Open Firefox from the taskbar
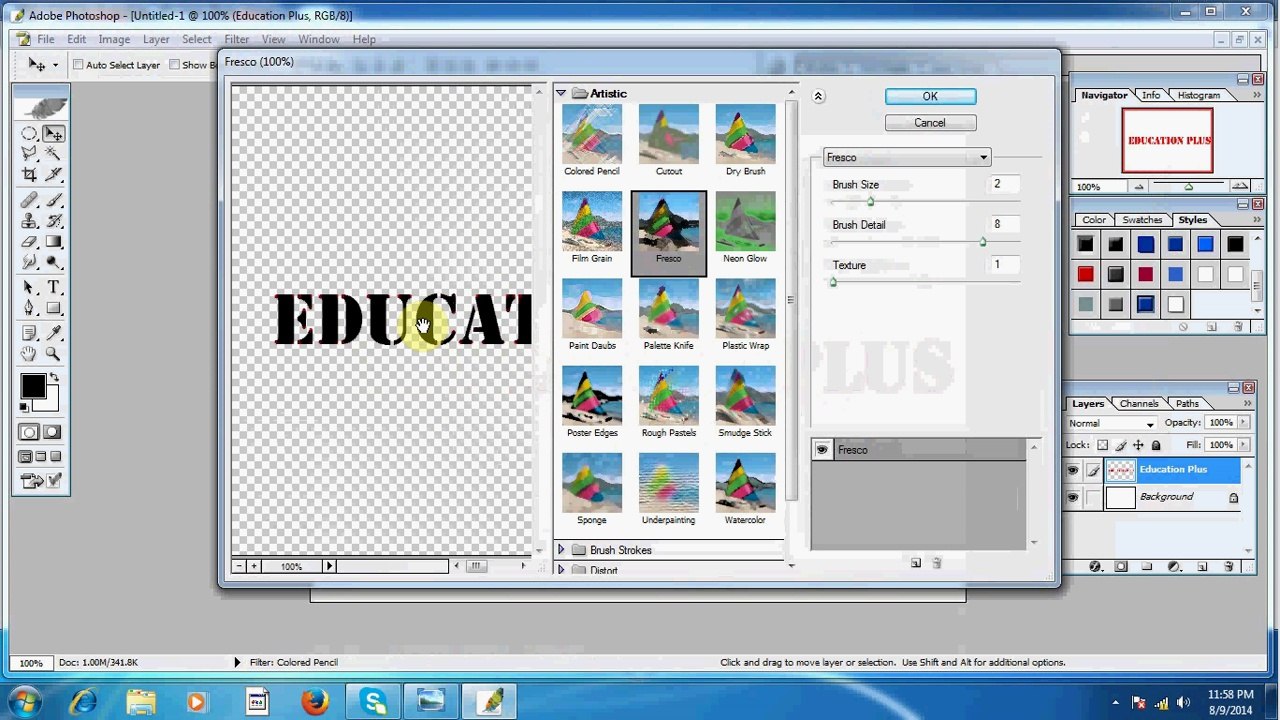1280x720 pixels. point(315,702)
